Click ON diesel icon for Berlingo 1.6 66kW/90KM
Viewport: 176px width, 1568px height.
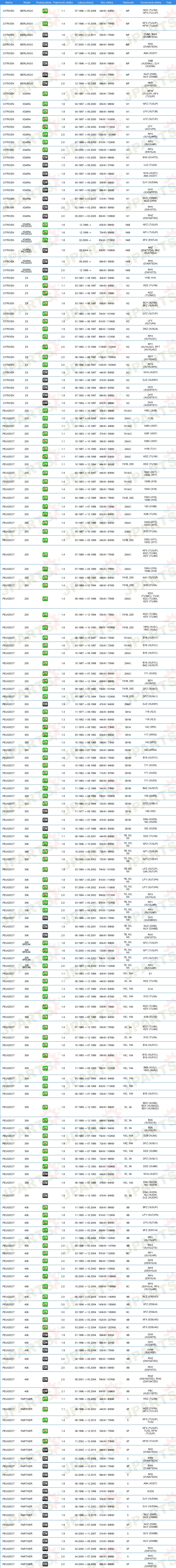pyautogui.click(x=45, y=44)
